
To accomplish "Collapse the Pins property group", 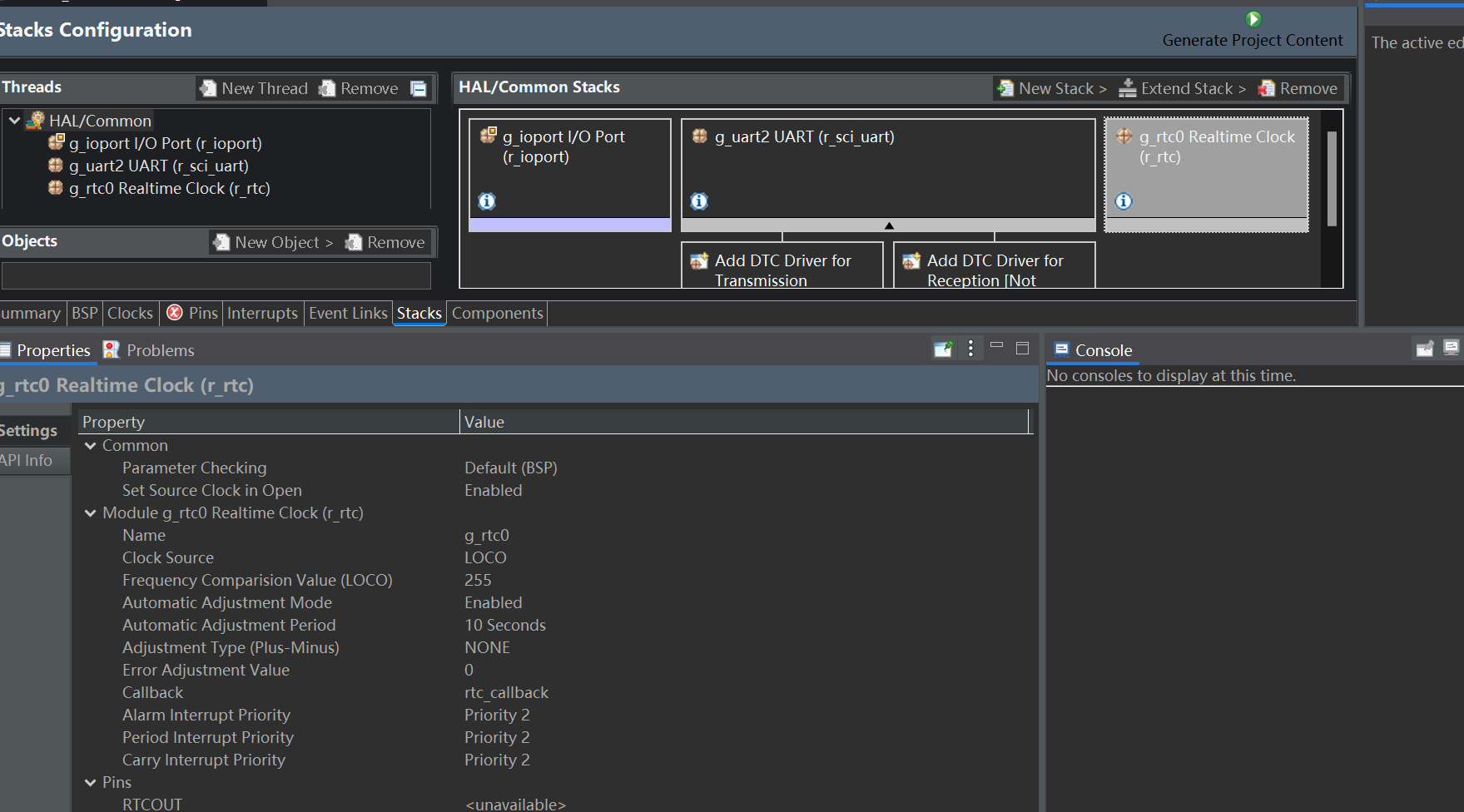I will [x=91, y=783].
